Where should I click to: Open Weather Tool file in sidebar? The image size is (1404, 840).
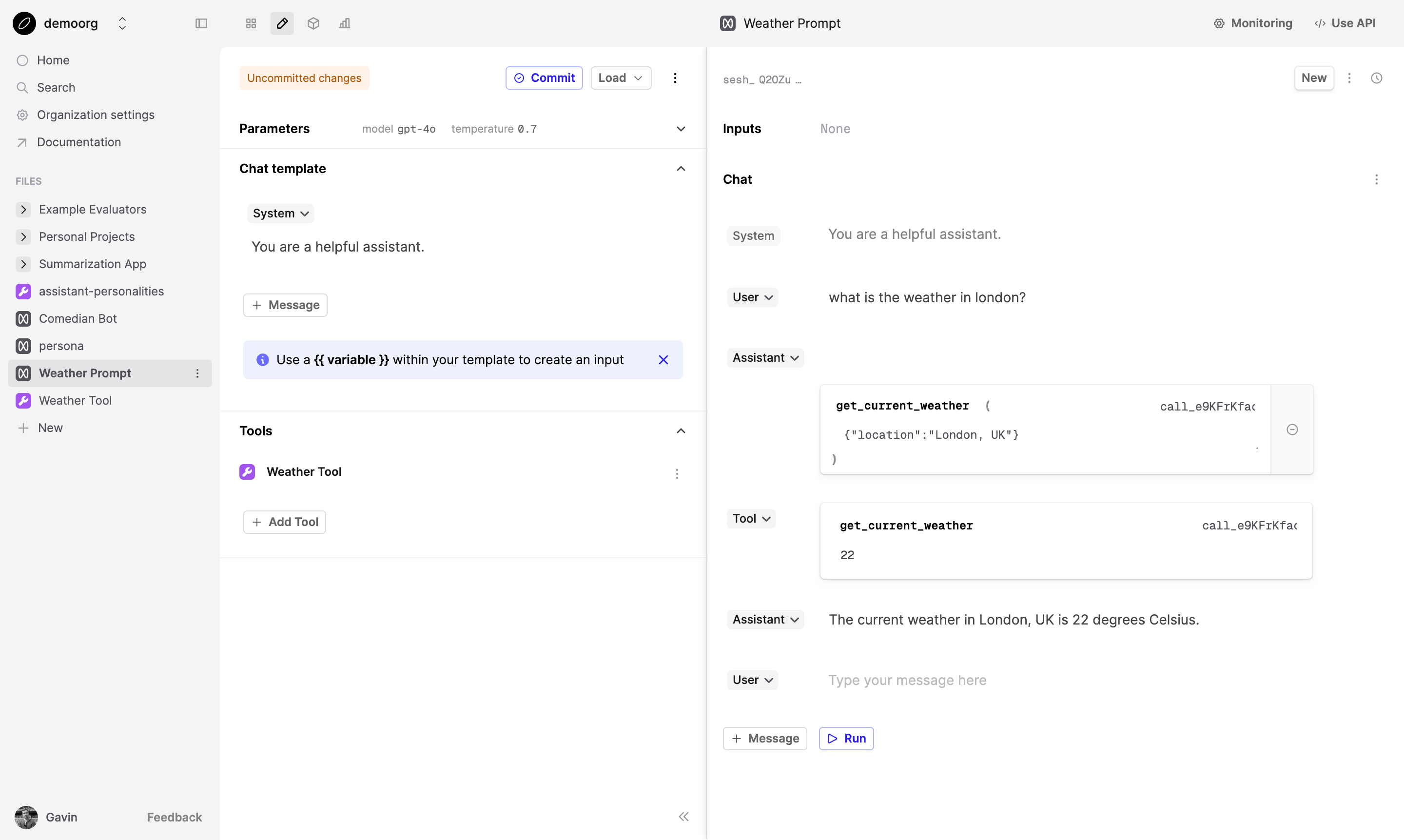pyautogui.click(x=75, y=400)
